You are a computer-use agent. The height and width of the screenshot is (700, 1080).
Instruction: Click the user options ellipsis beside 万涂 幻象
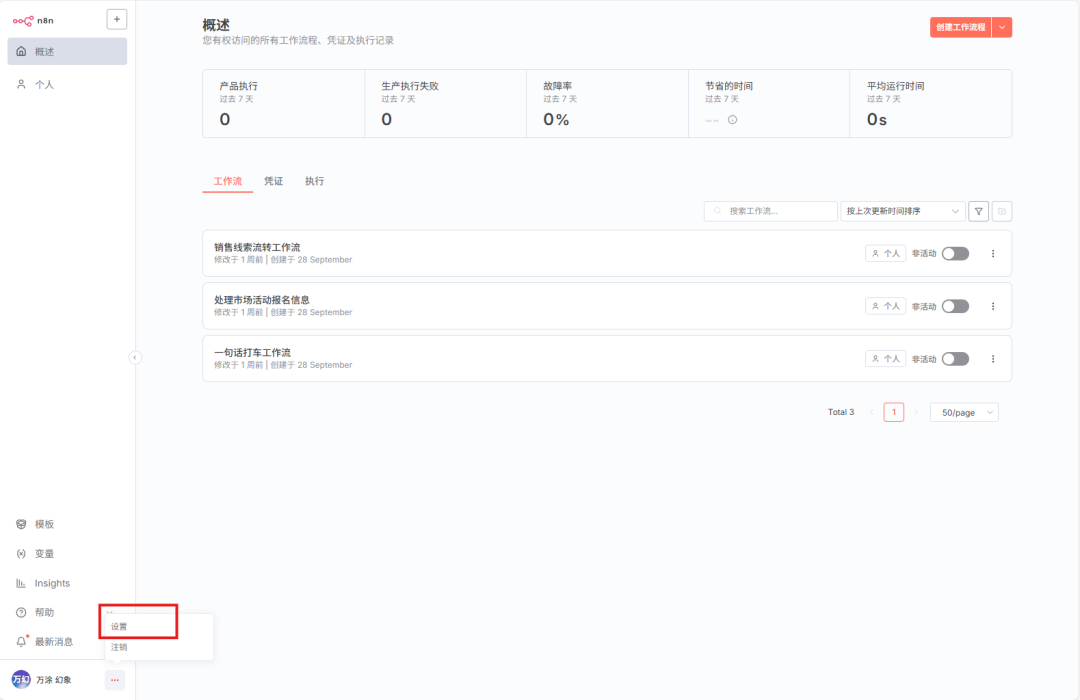pyautogui.click(x=115, y=680)
